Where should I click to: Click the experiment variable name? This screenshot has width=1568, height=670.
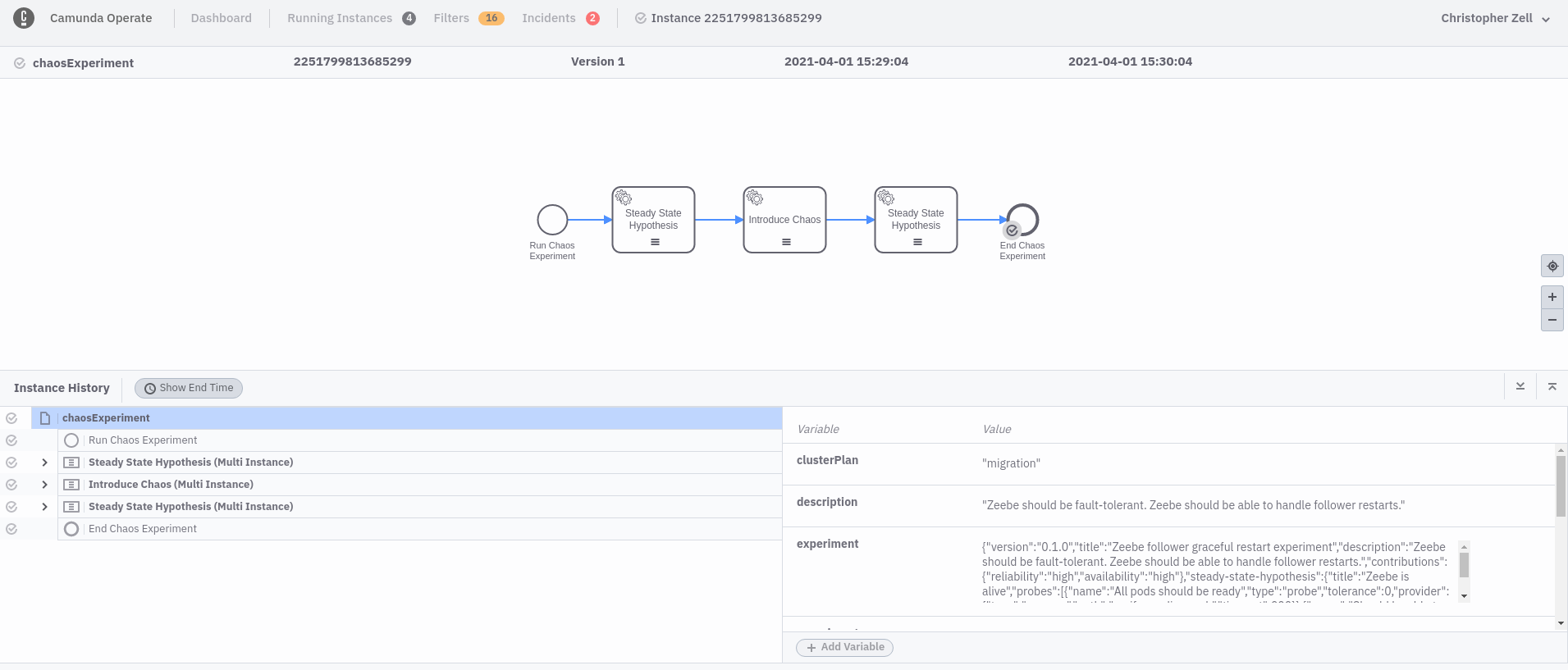click(827, 544)
